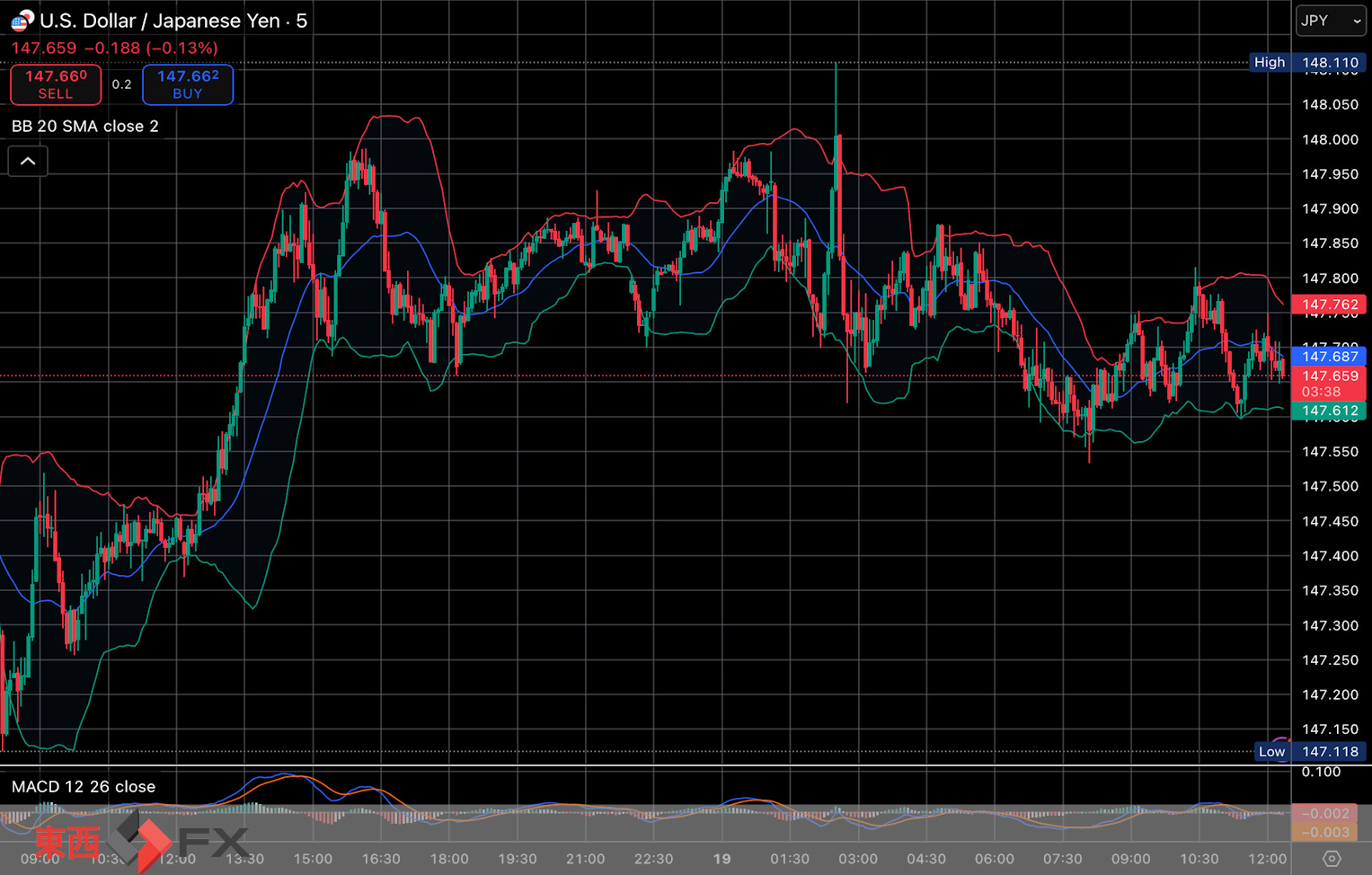Open the JPY currency dropdown
This screenshot has width=1372, height=875.
(x=1331, y=21)
